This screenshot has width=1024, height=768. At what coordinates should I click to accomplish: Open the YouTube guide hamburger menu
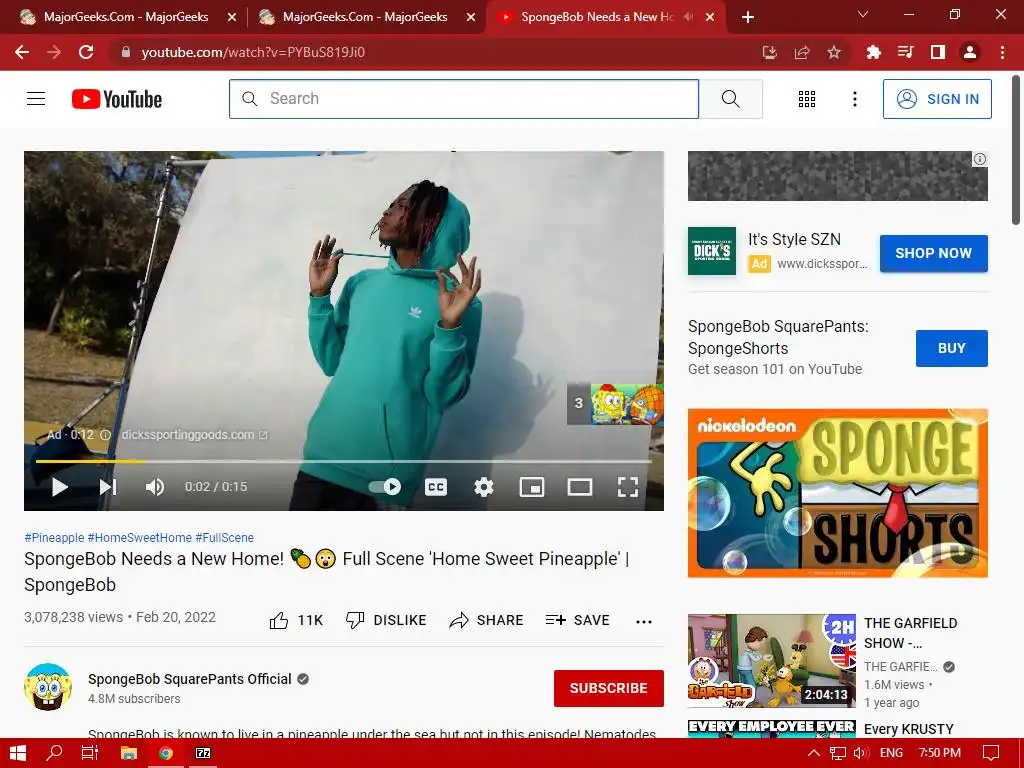tap(36, 99)
